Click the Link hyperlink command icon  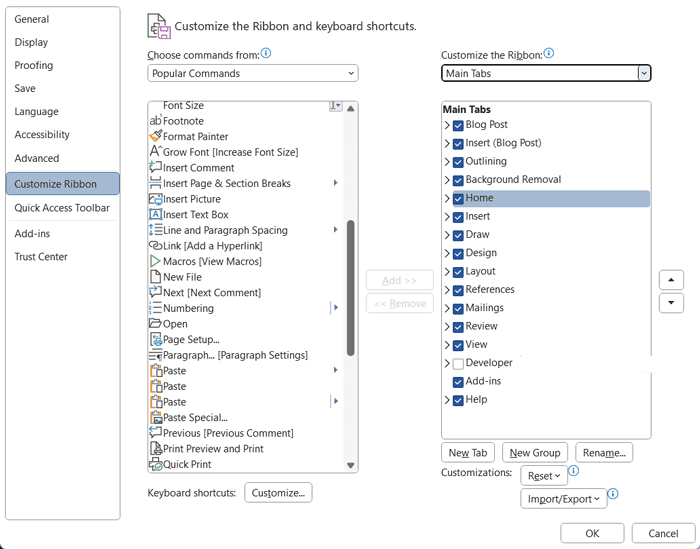[x=155, y=246]
